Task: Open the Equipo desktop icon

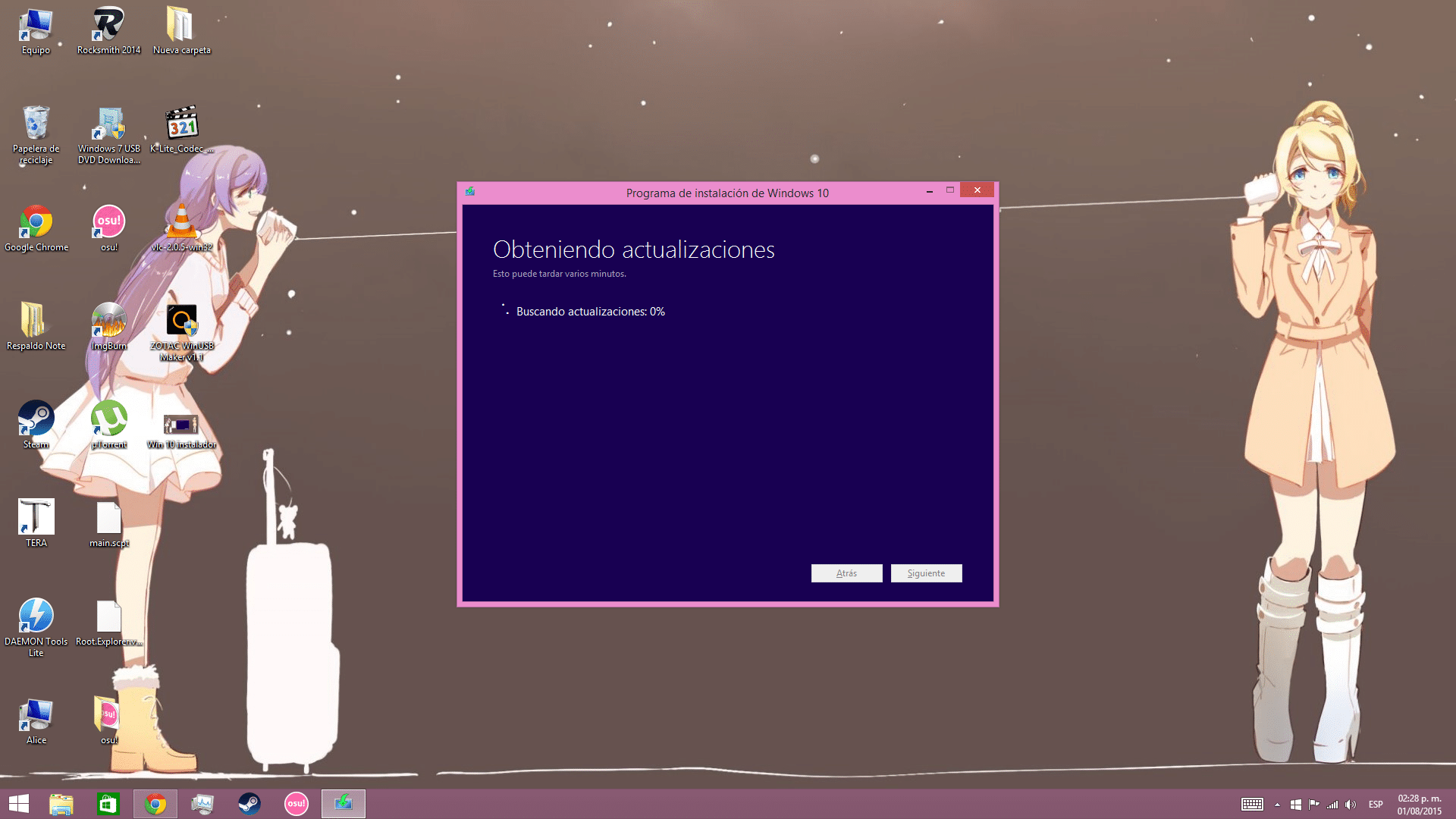Action: [36, 30]
